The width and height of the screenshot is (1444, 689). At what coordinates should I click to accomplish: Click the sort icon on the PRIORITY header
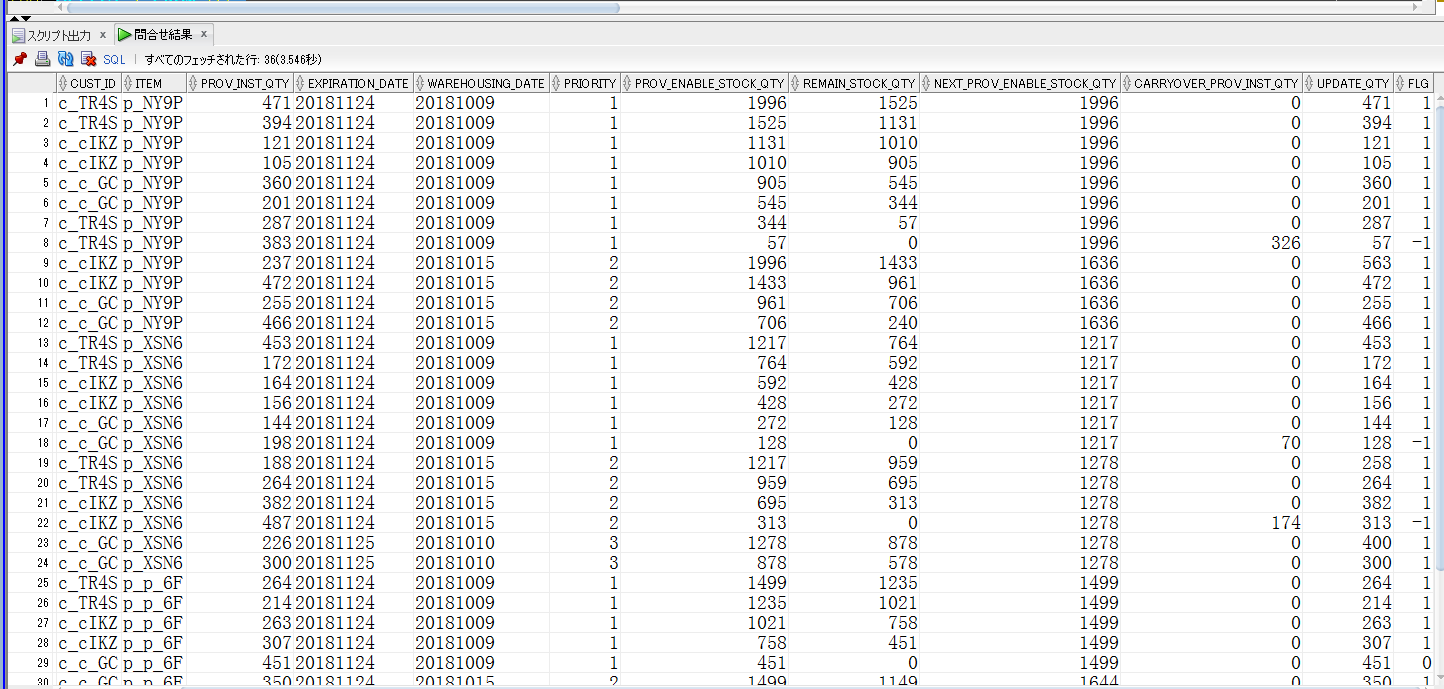pyautogui.click(x=558, y=83)
